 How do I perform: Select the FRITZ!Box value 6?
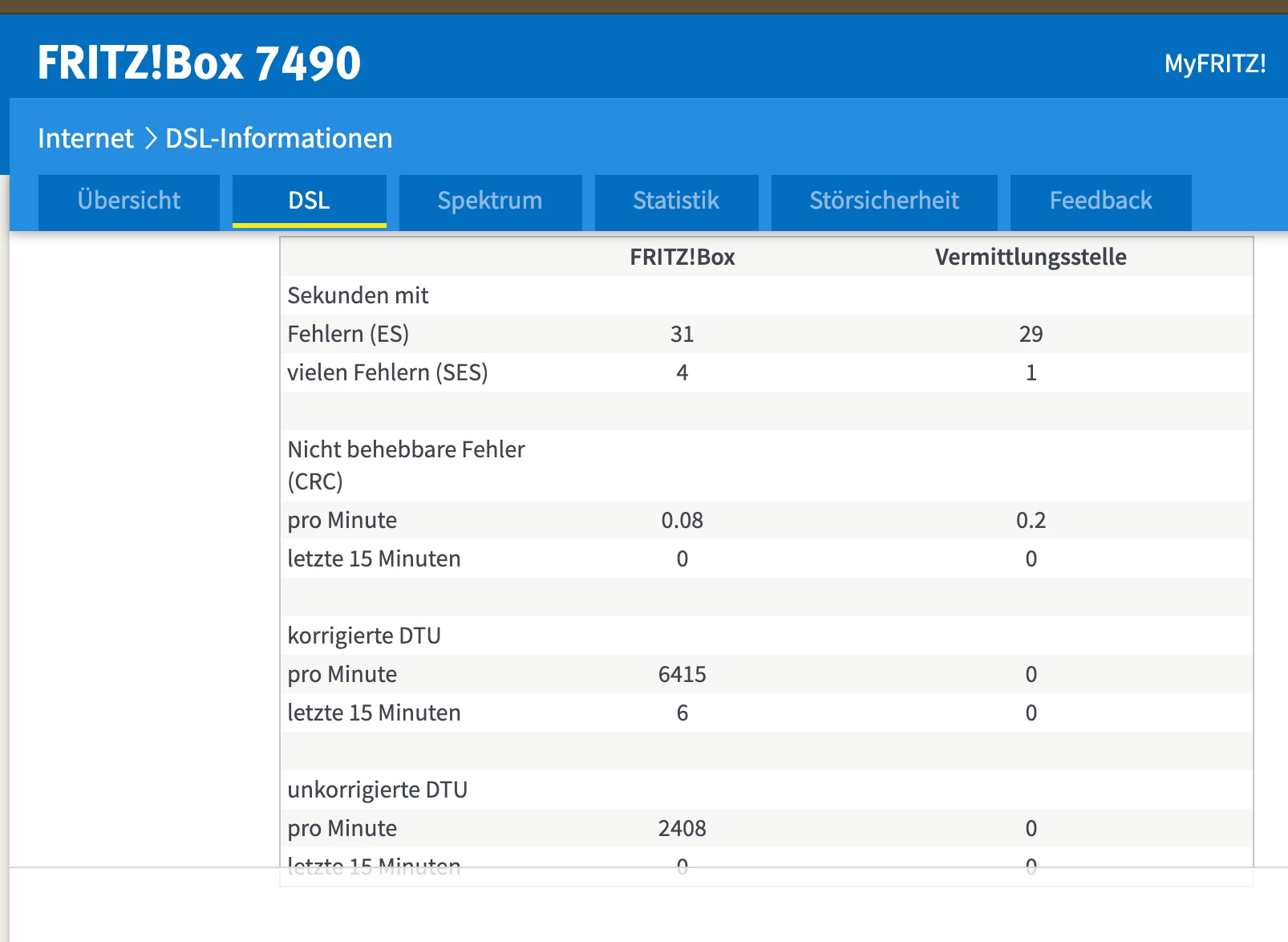tap(682, 713)
